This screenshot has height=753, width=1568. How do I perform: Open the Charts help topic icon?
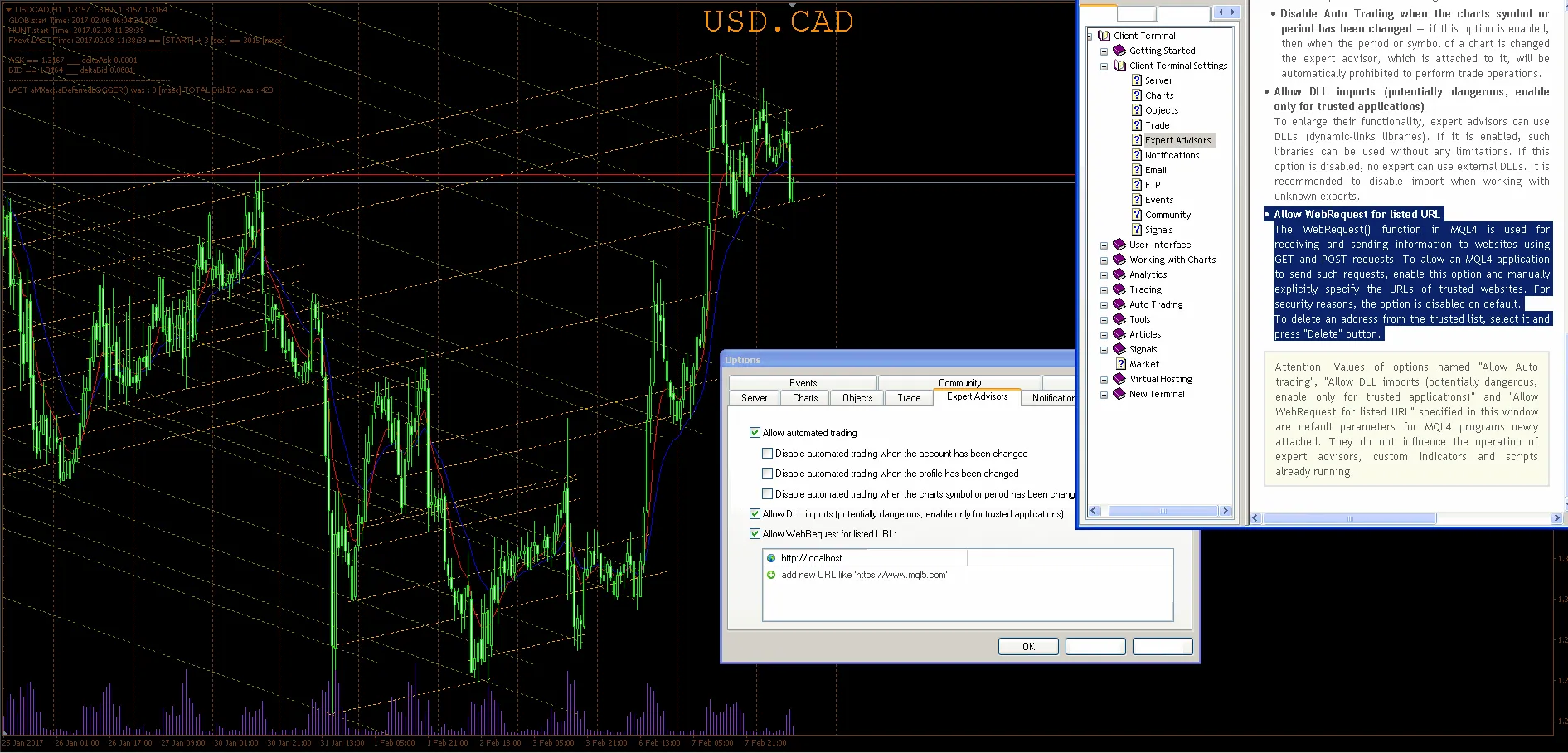click(x=1137, y=95)
